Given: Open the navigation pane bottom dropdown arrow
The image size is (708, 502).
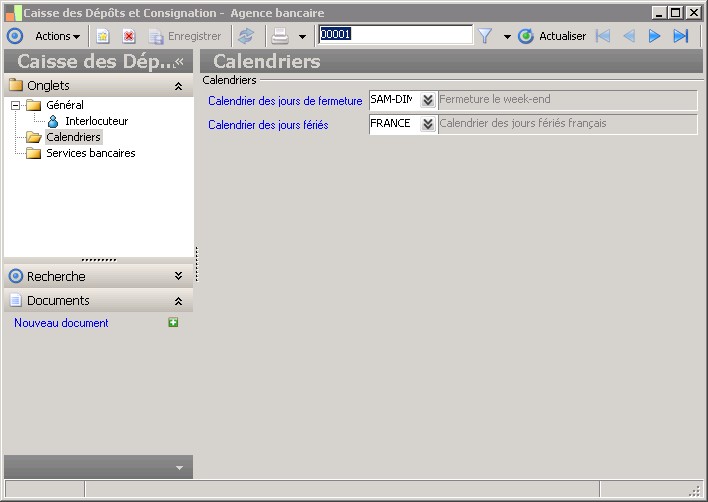Looking at the screenshot, I should 179,468.
